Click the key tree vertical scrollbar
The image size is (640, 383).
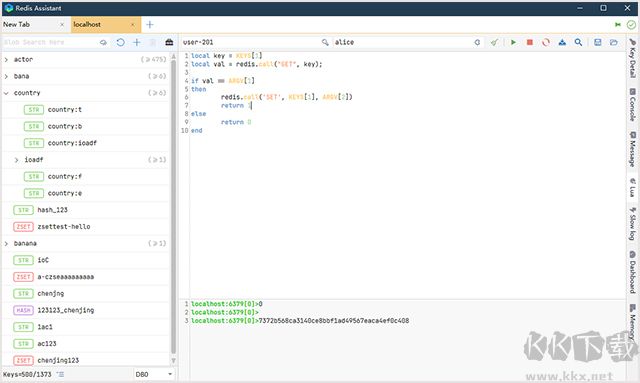(173, 208)
